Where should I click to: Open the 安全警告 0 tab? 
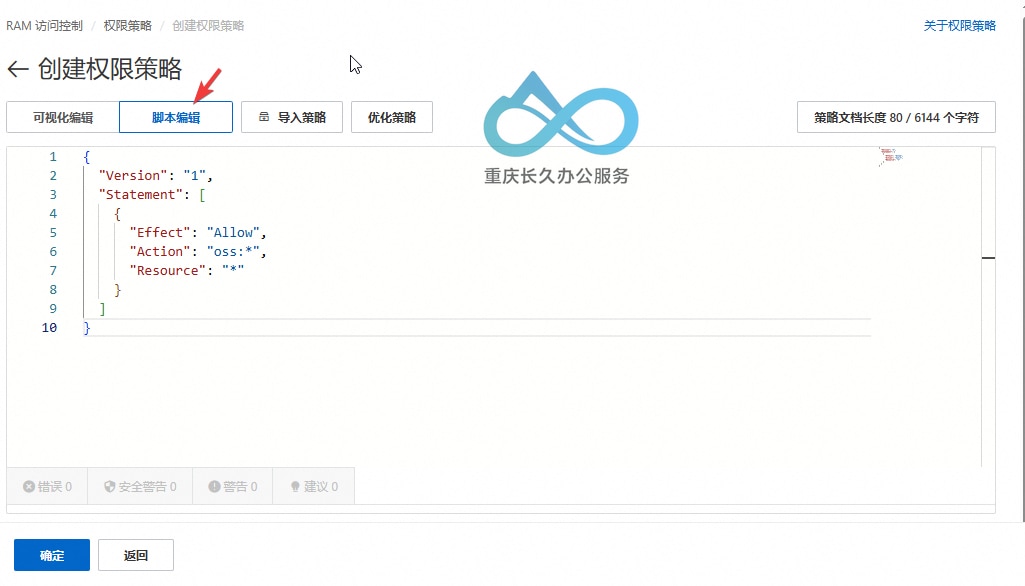[x=140, y=487]
